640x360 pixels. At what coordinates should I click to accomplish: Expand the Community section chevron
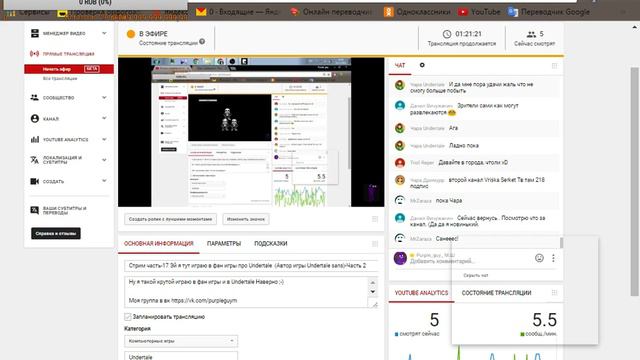point(104,98)
